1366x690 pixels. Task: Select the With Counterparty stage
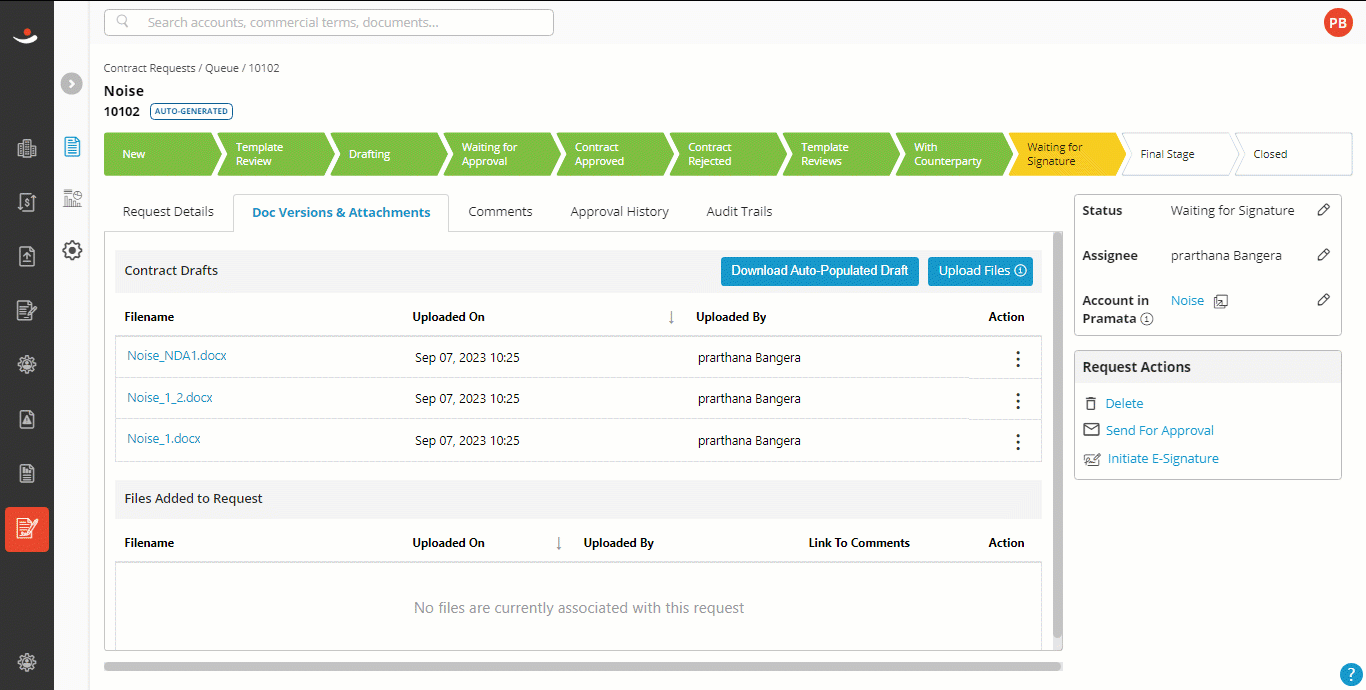(x=951, y=154)
